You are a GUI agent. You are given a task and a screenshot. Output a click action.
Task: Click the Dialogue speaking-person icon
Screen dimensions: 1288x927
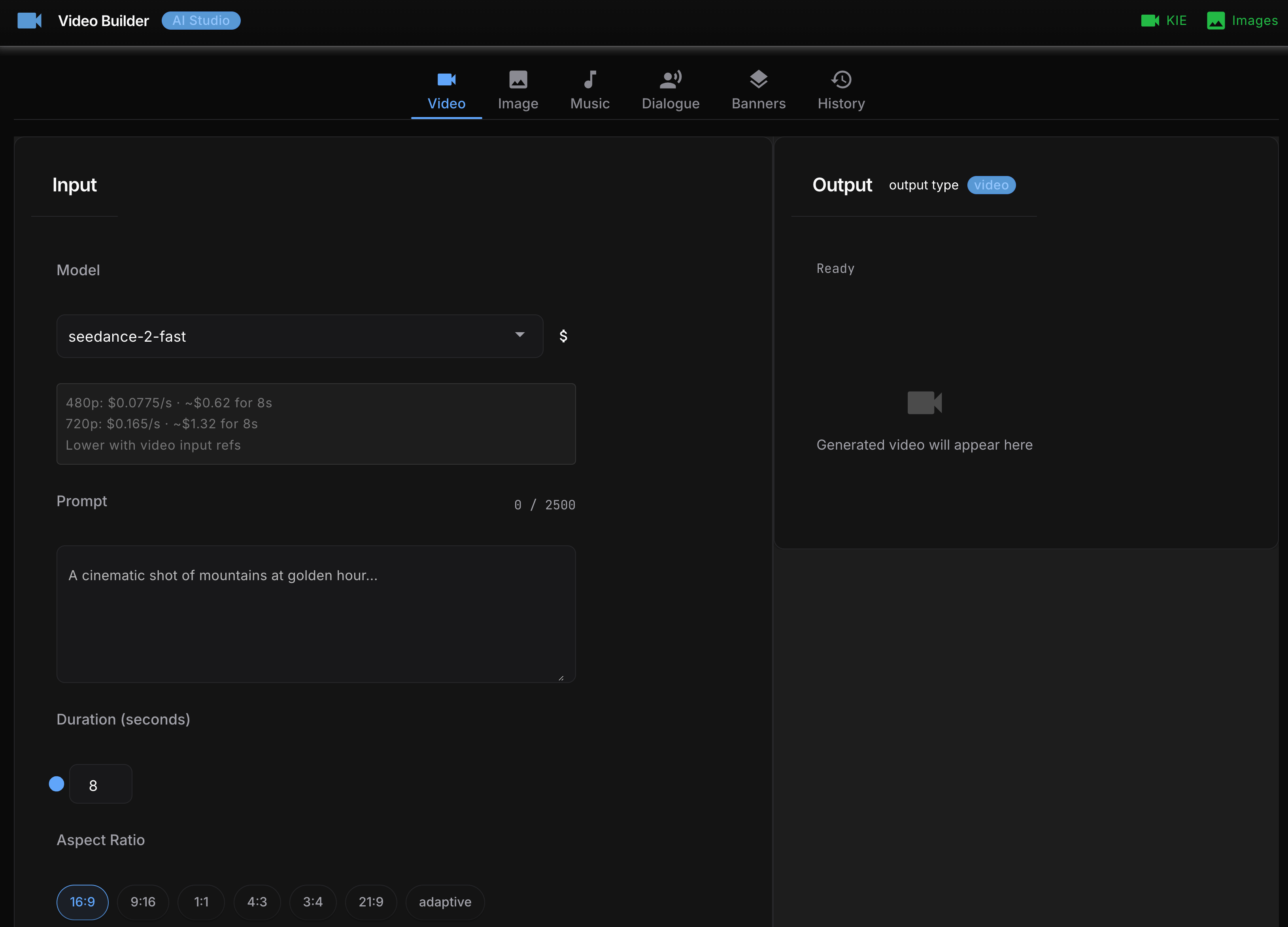pyautogui.click(x=670, y=79)
